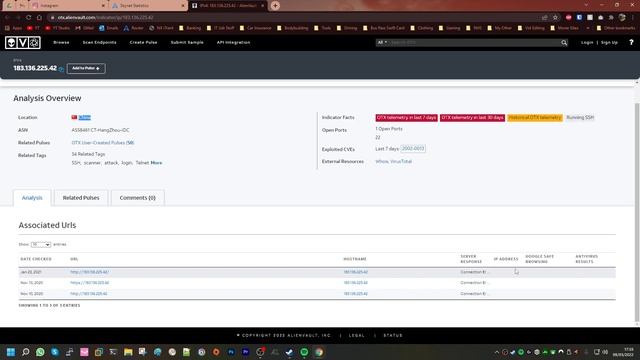The image size is (640, 360).
Task: Click the small icon beside IP 183.136.225.42
Action: pos(61,69)
